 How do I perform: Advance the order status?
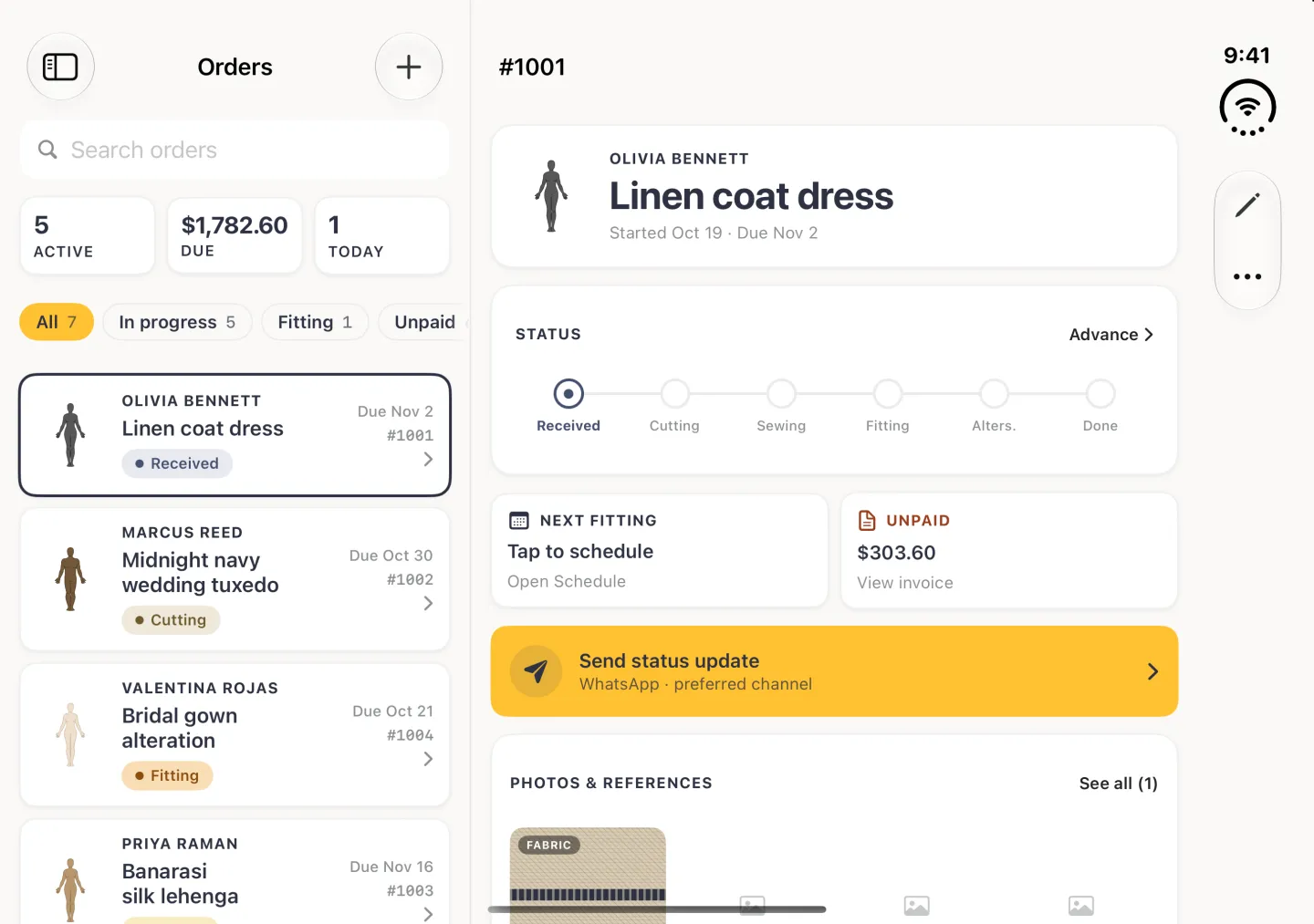coord(1111,335)
